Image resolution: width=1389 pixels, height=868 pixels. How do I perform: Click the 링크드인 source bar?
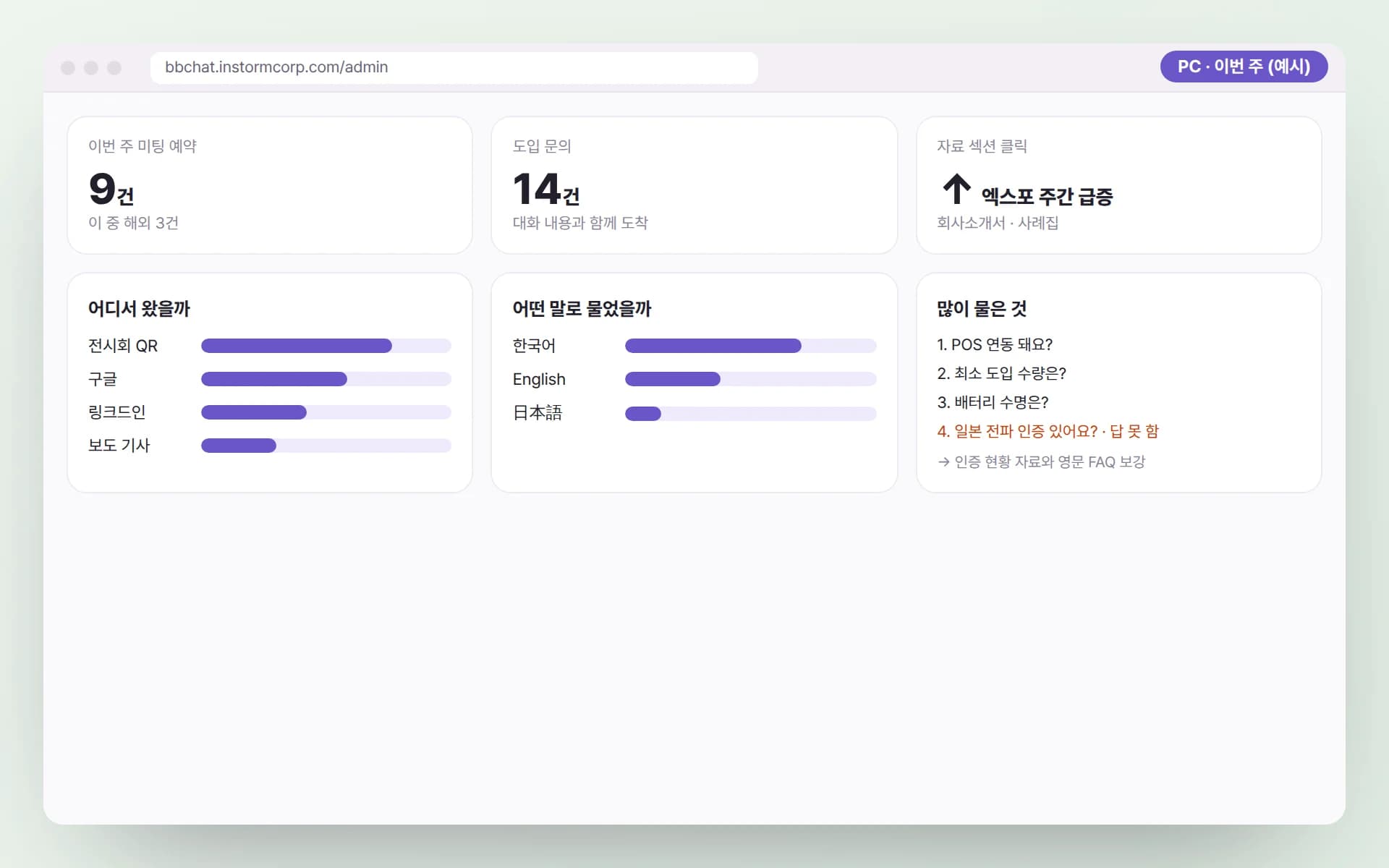coord(326,412)
